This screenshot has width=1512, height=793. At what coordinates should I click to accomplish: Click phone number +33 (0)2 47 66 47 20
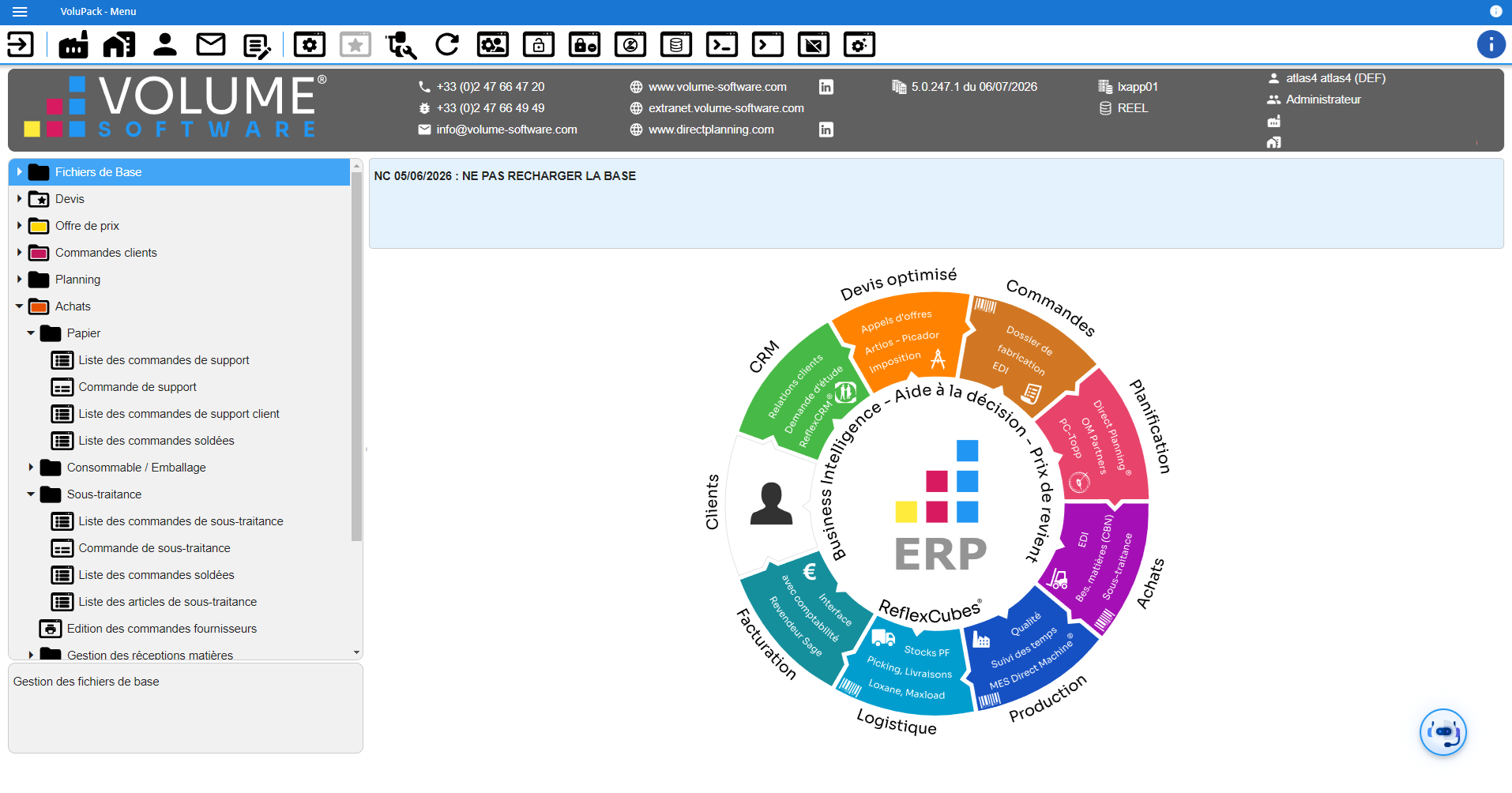491,87
